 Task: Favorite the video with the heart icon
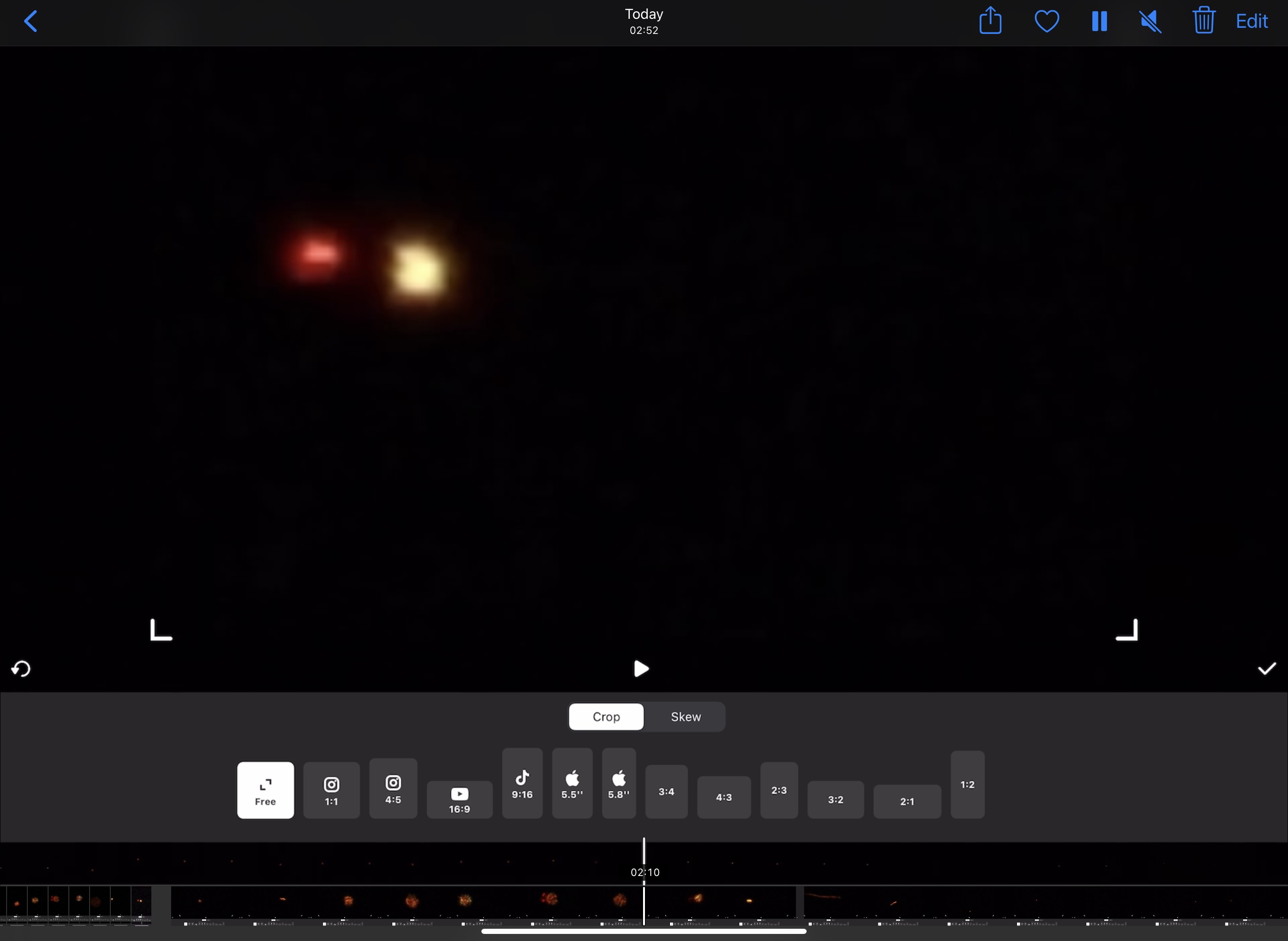tap(1046, 22)
